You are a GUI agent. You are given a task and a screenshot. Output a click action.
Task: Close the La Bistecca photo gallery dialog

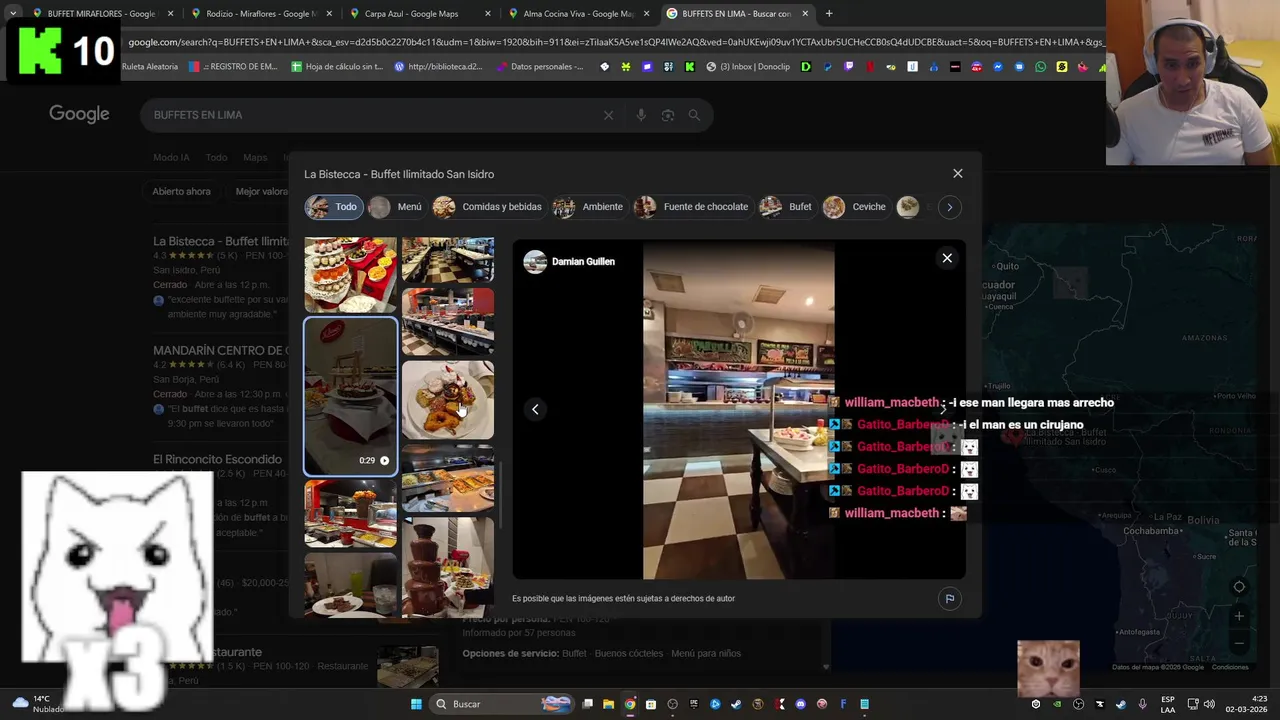coord(957,173)
